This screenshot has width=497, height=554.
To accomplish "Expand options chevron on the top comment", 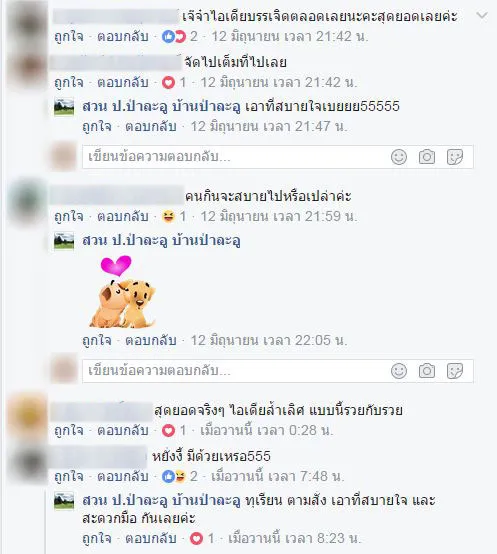I will point(482,16).
